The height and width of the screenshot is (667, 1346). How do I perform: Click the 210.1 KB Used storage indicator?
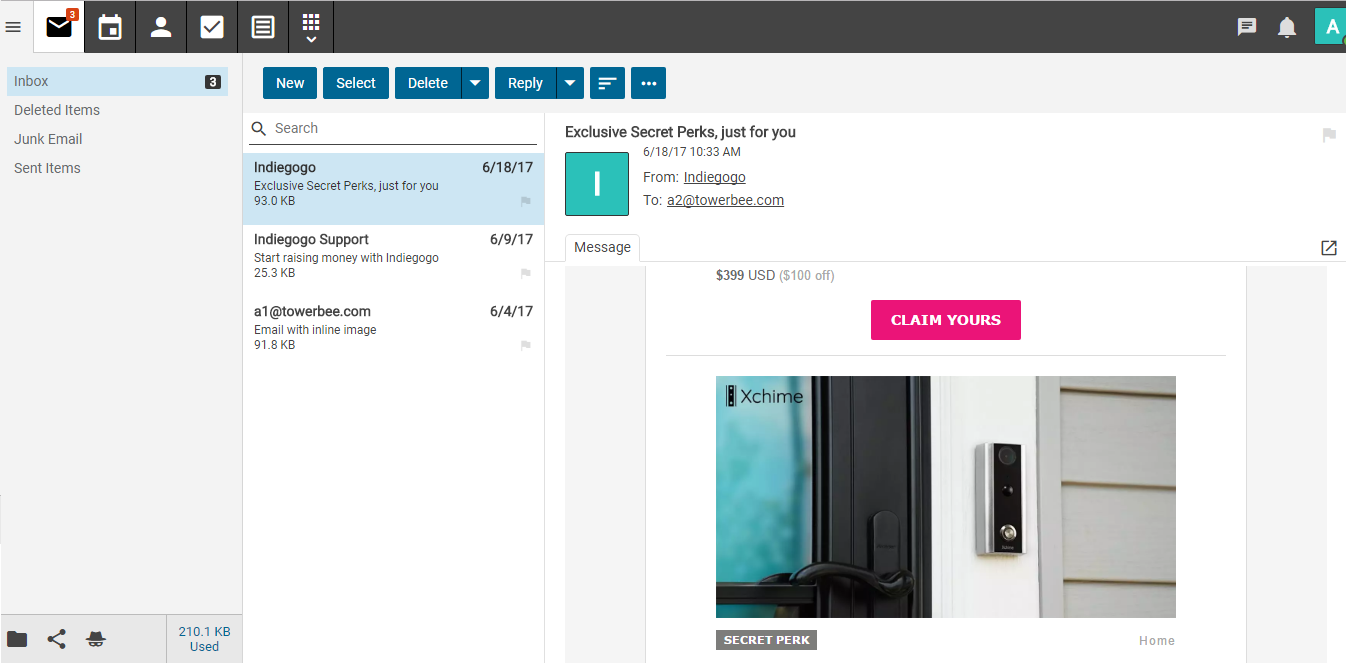point(204,639)
